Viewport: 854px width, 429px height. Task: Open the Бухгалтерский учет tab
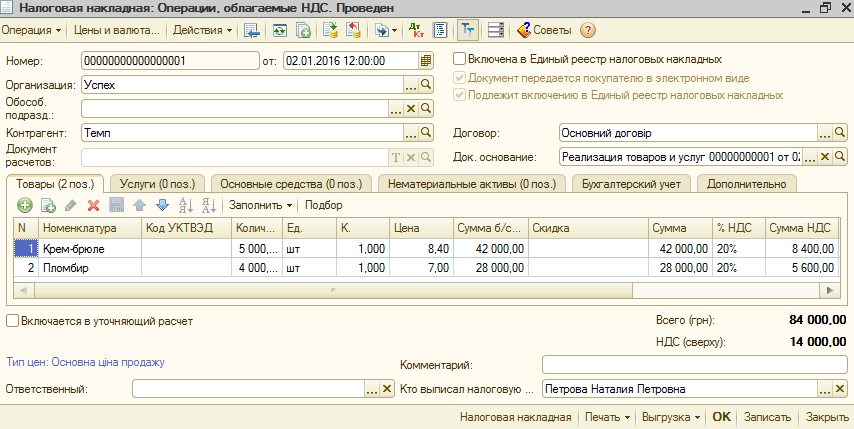coord(631,183)
